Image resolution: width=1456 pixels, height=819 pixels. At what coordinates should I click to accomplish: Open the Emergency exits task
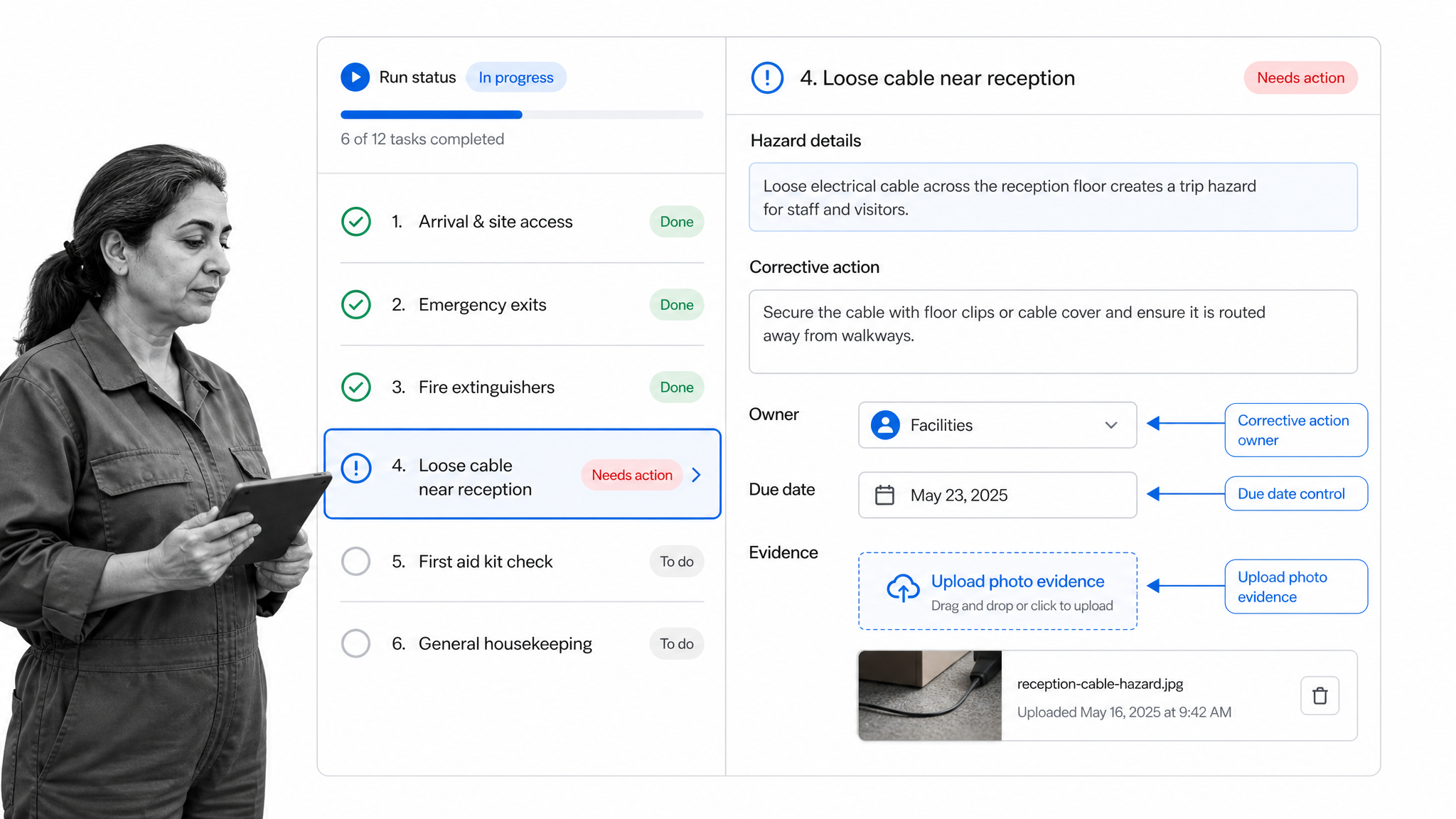pos(522,304)
